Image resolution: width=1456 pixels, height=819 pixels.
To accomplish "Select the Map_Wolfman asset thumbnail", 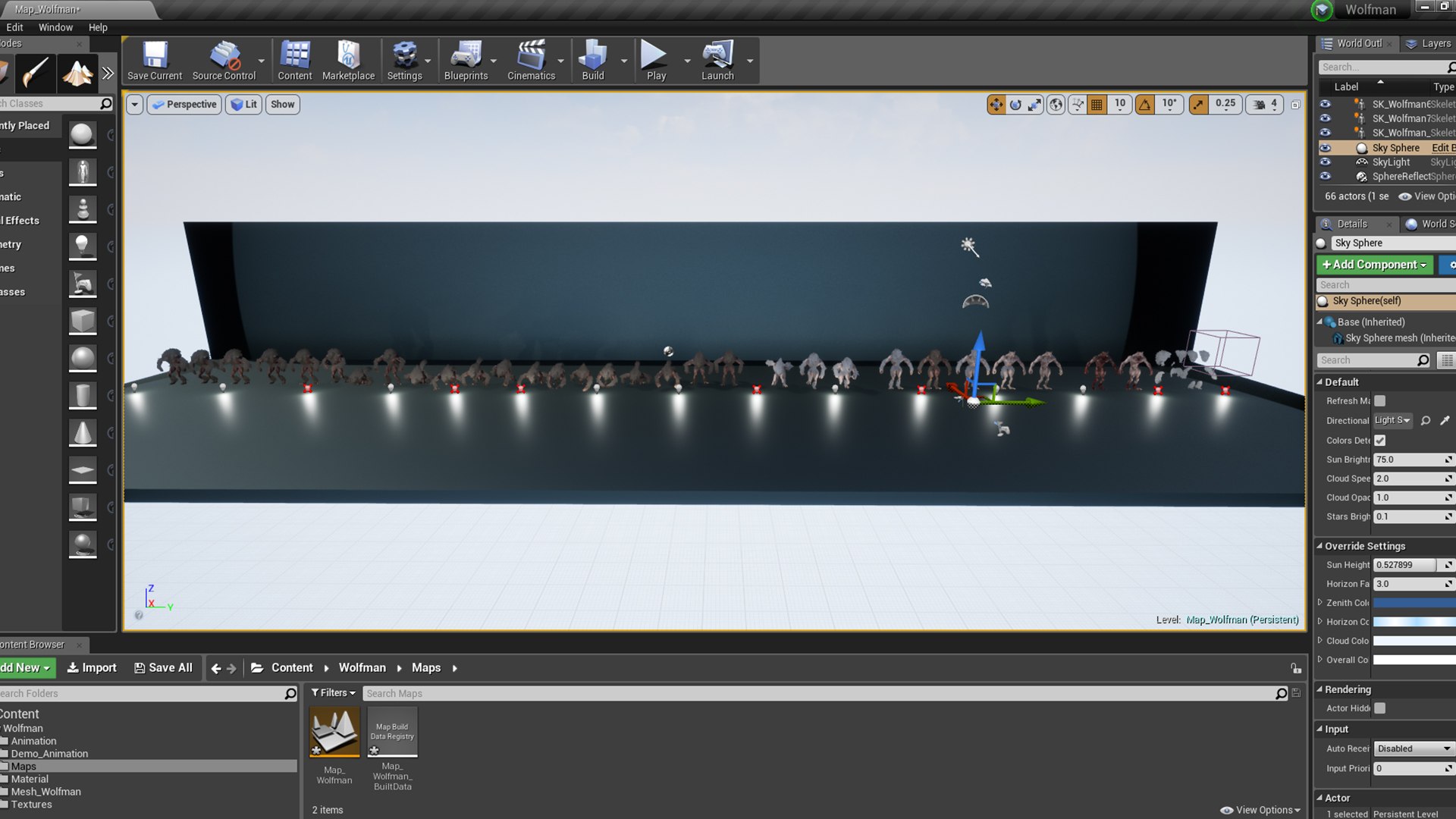I will tap(334, 733).
